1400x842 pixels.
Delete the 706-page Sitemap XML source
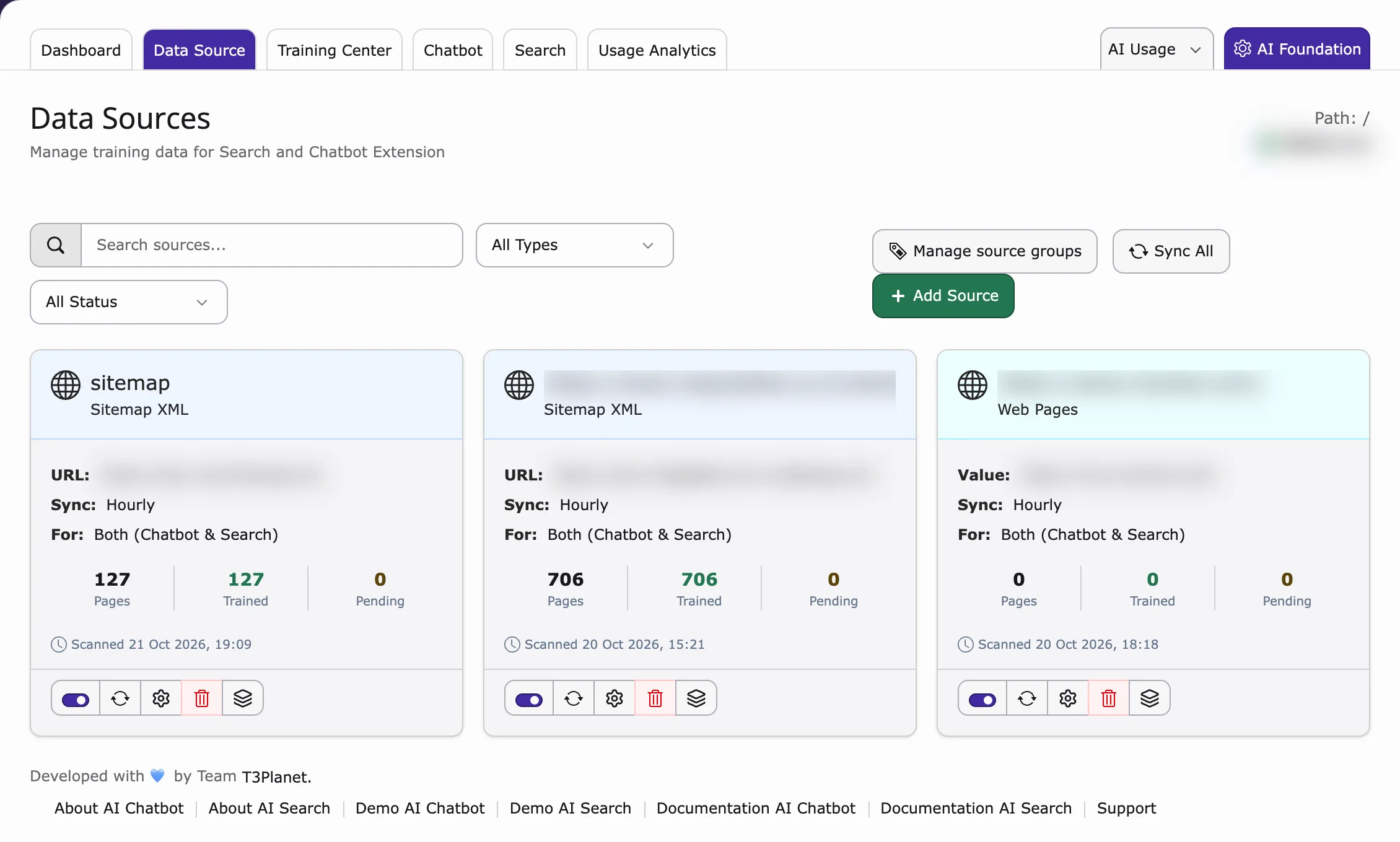[x=655, y=698]
